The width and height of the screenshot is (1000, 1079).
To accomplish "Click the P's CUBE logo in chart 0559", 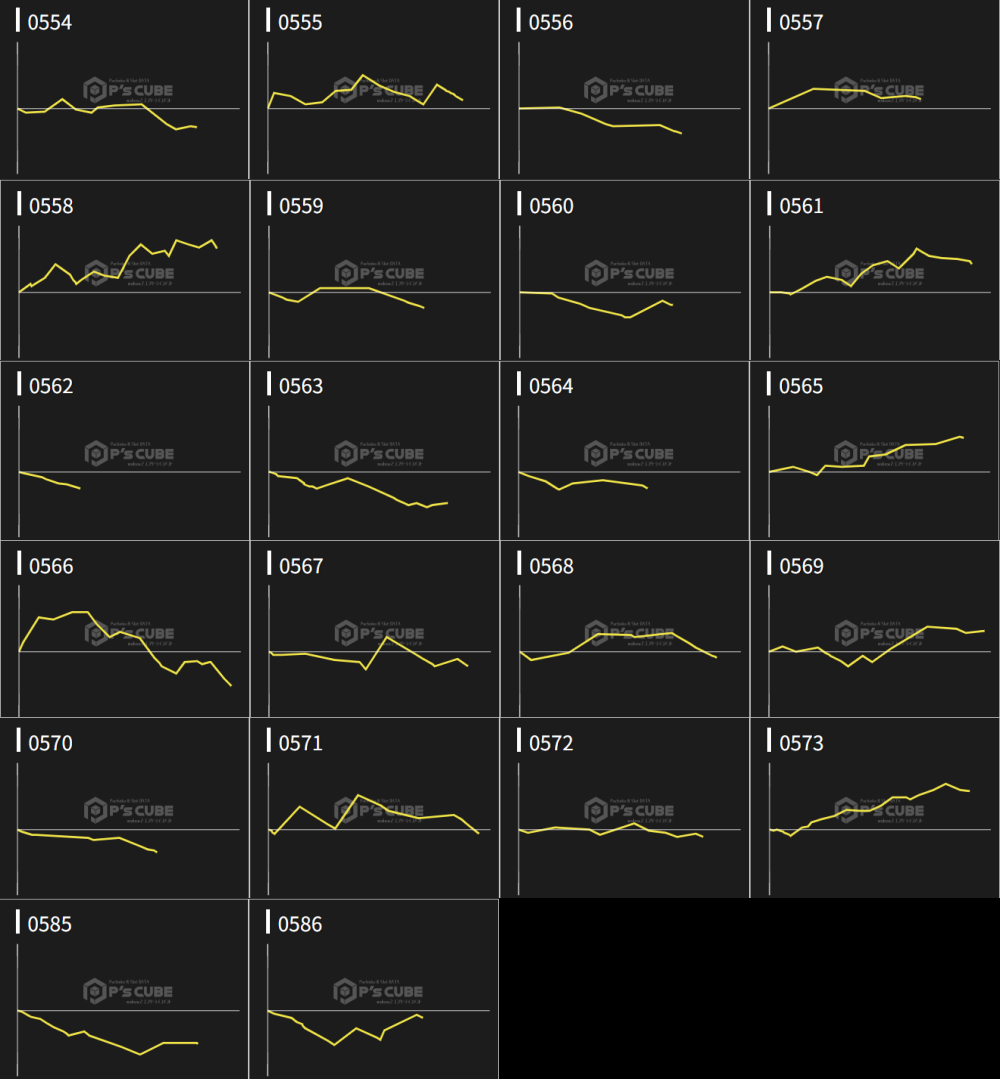I will [x=379, y=273].
